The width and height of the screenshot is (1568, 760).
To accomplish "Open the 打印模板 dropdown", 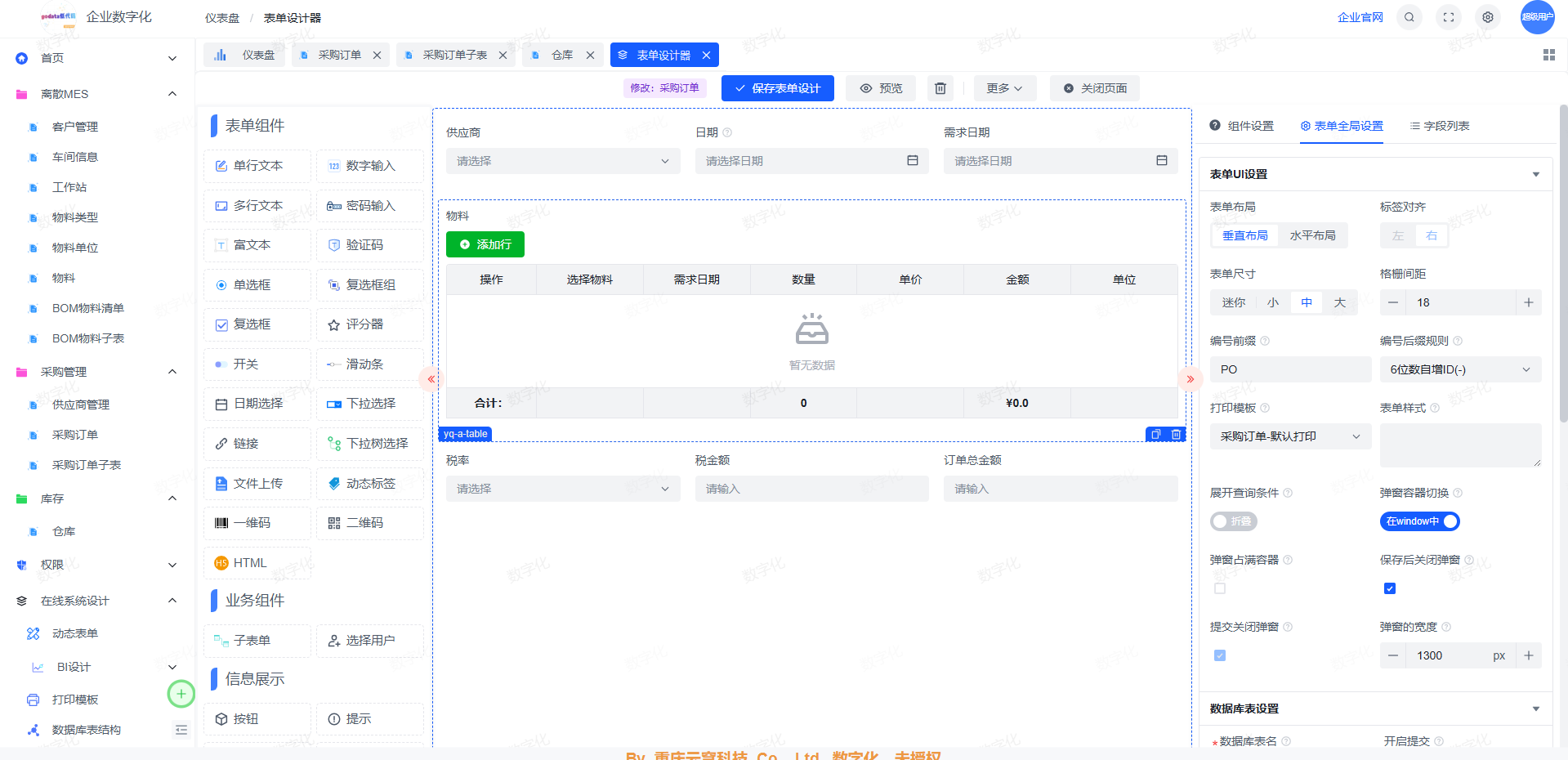I will (1289, 436).
